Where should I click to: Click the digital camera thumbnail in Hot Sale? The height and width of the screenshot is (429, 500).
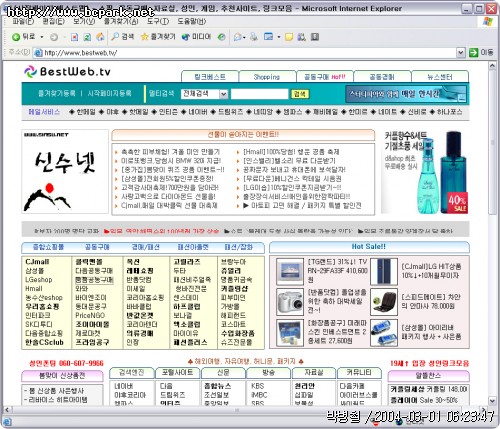[290, 302]
